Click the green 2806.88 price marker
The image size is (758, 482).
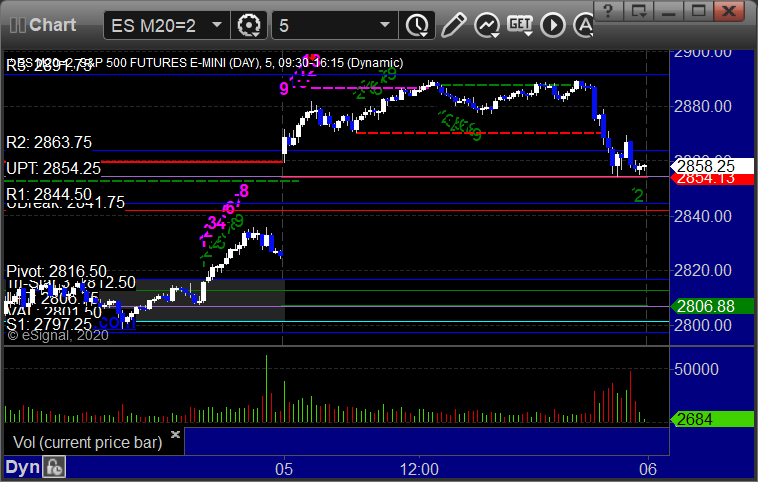coord(711,306)
